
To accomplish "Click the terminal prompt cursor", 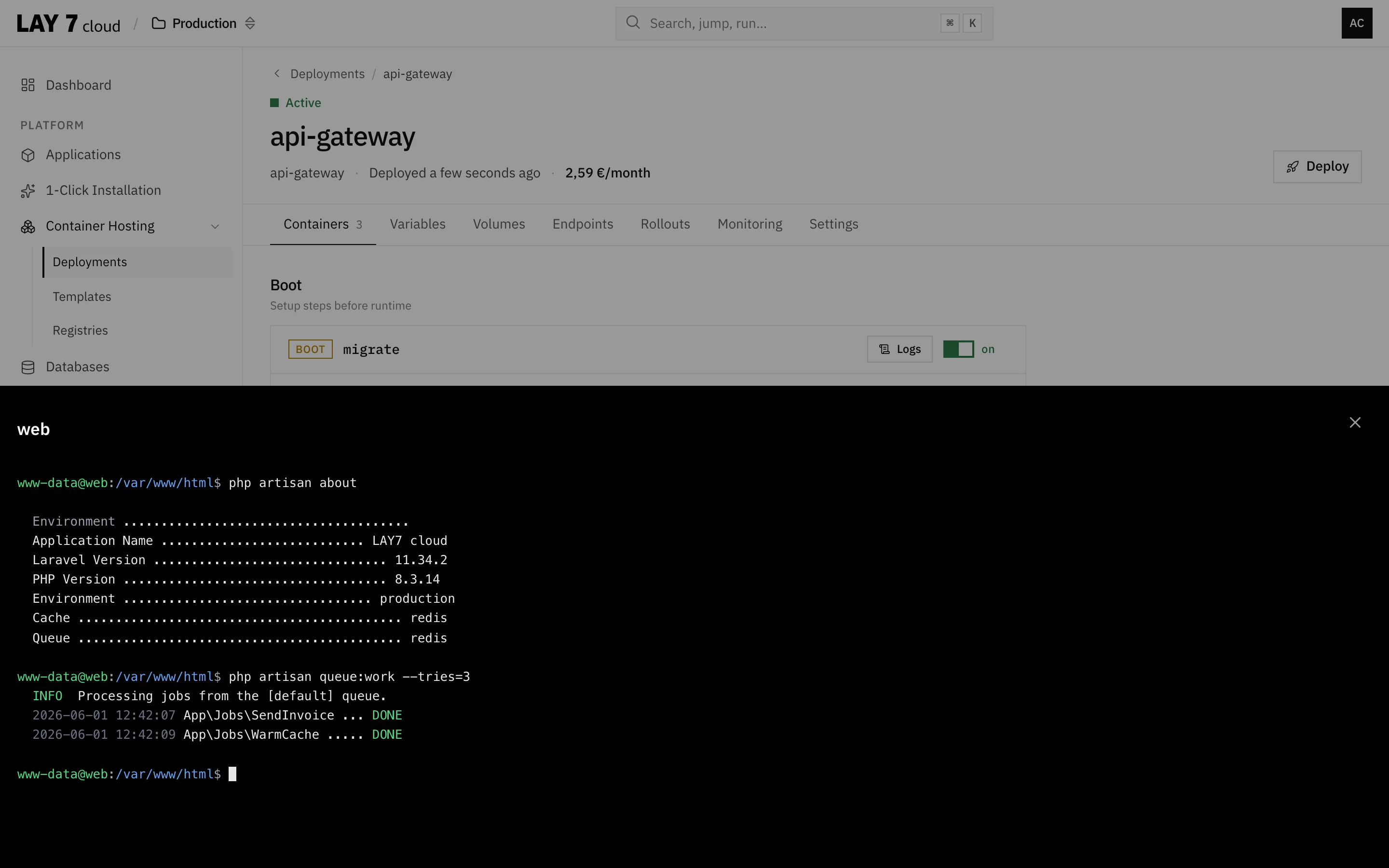I will click(232, 774).
